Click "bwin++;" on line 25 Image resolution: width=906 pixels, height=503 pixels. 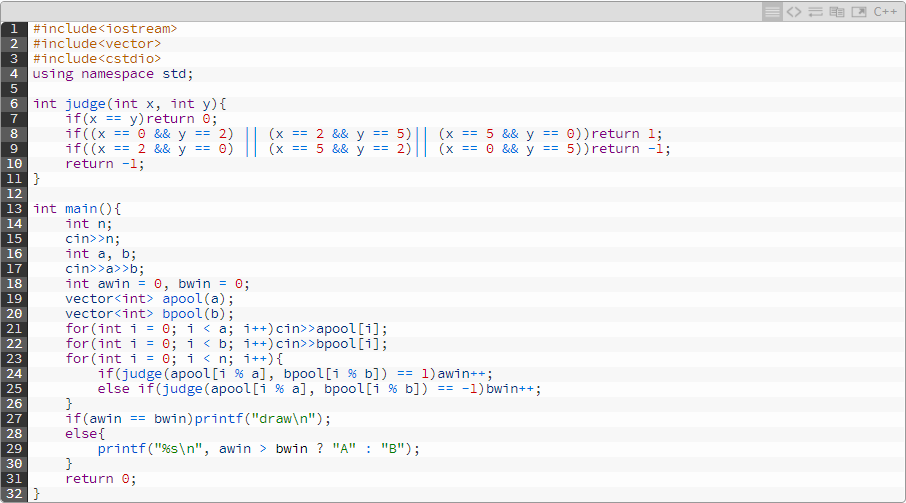514,389
